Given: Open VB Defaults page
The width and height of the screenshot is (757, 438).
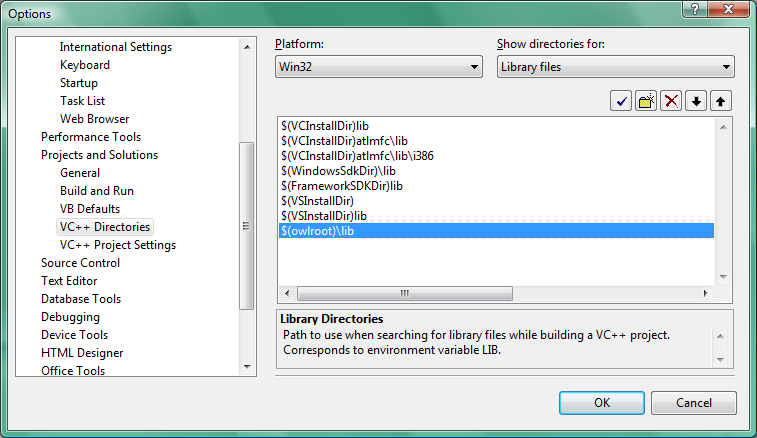Looking at the screenshot, I should point(90,209).
